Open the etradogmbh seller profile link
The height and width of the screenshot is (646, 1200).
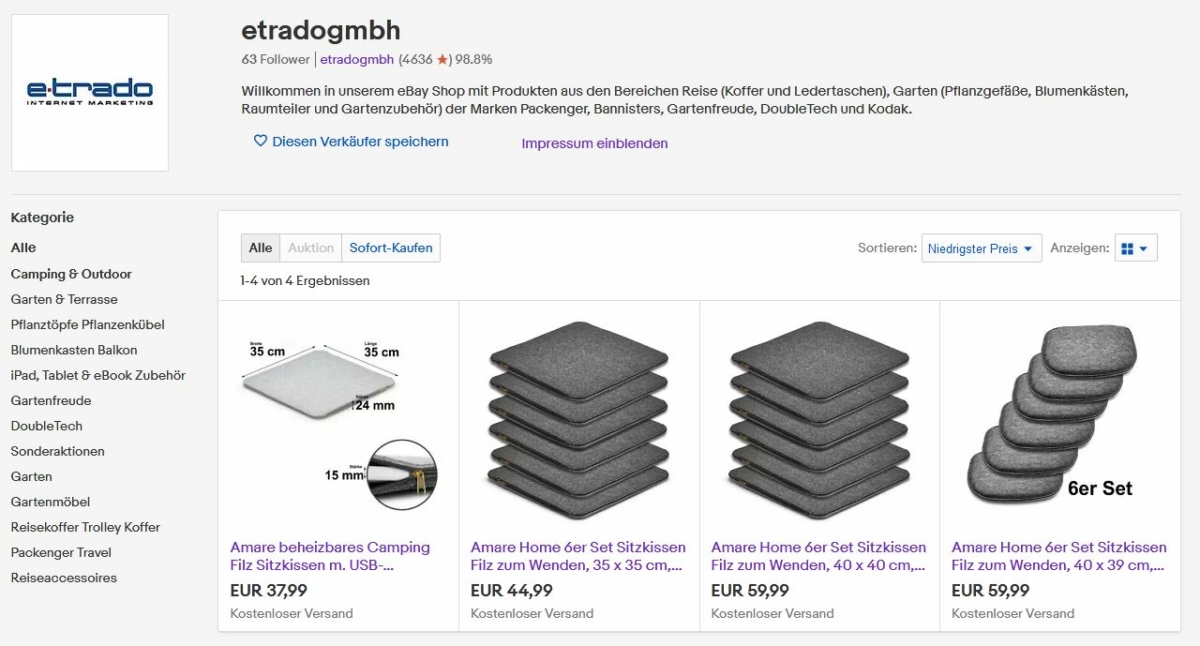click(357, 59)
